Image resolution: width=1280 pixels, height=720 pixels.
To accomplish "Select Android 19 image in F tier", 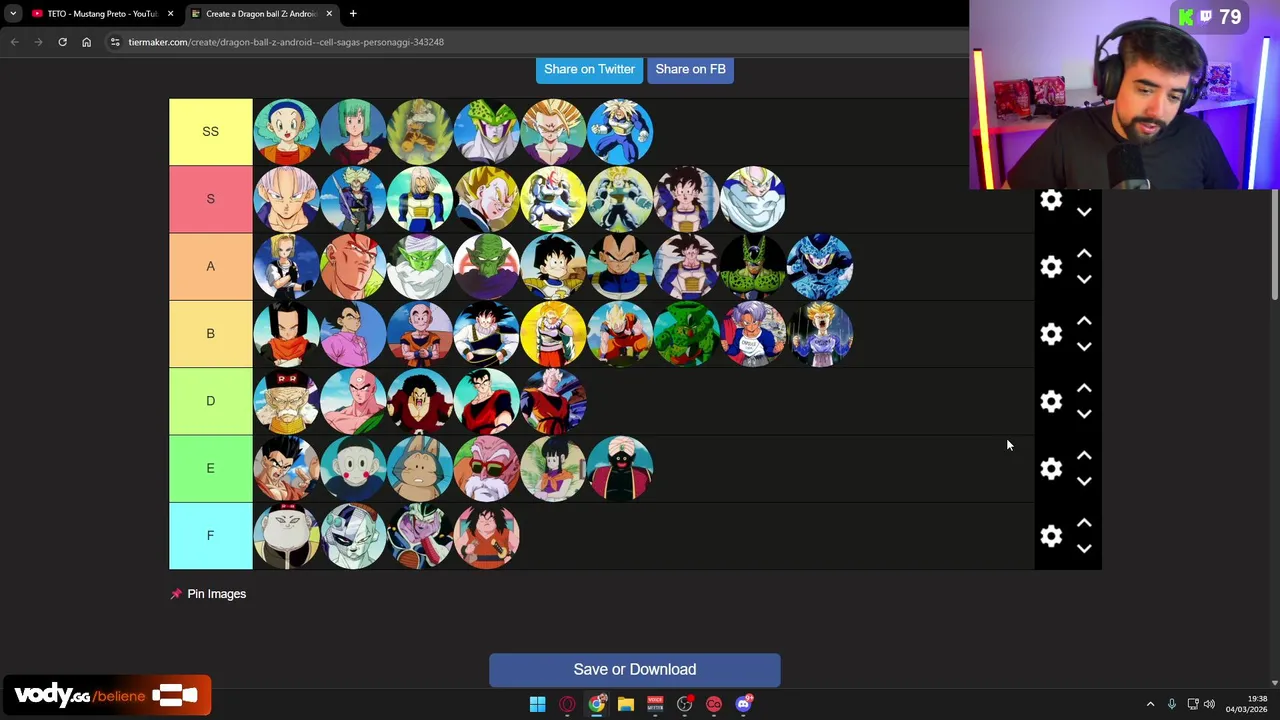I will [286, 536].
